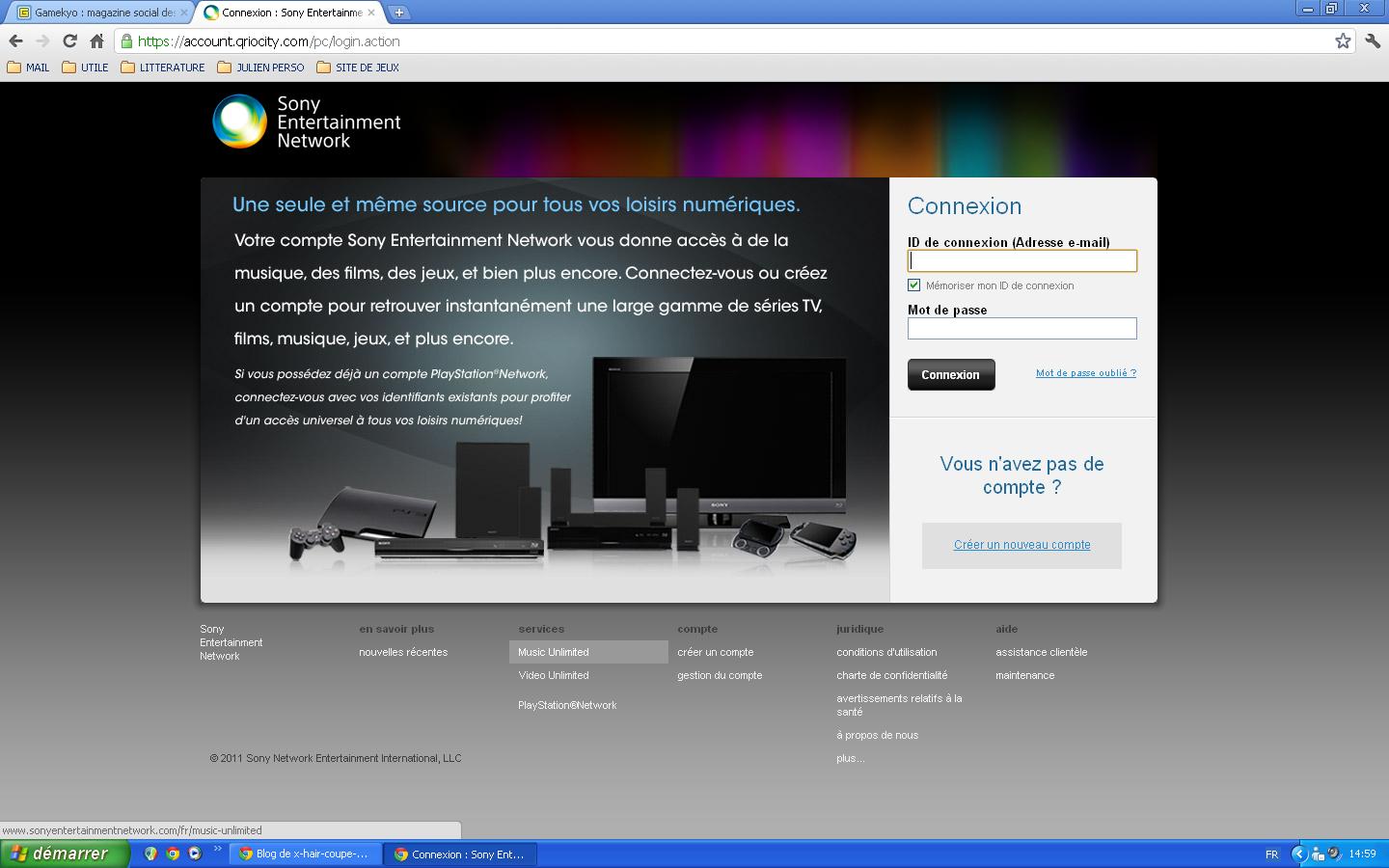1389x868 pixels.
Task: Click Sony Entertainment Network footer text
Action: pyautogui.click(x=231, y=642)
